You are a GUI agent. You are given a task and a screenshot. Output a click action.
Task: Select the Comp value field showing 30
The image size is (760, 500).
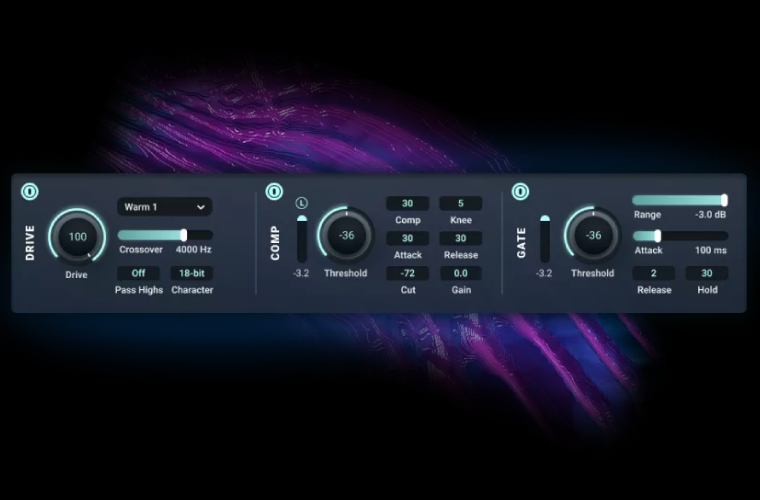click(407, 204)
